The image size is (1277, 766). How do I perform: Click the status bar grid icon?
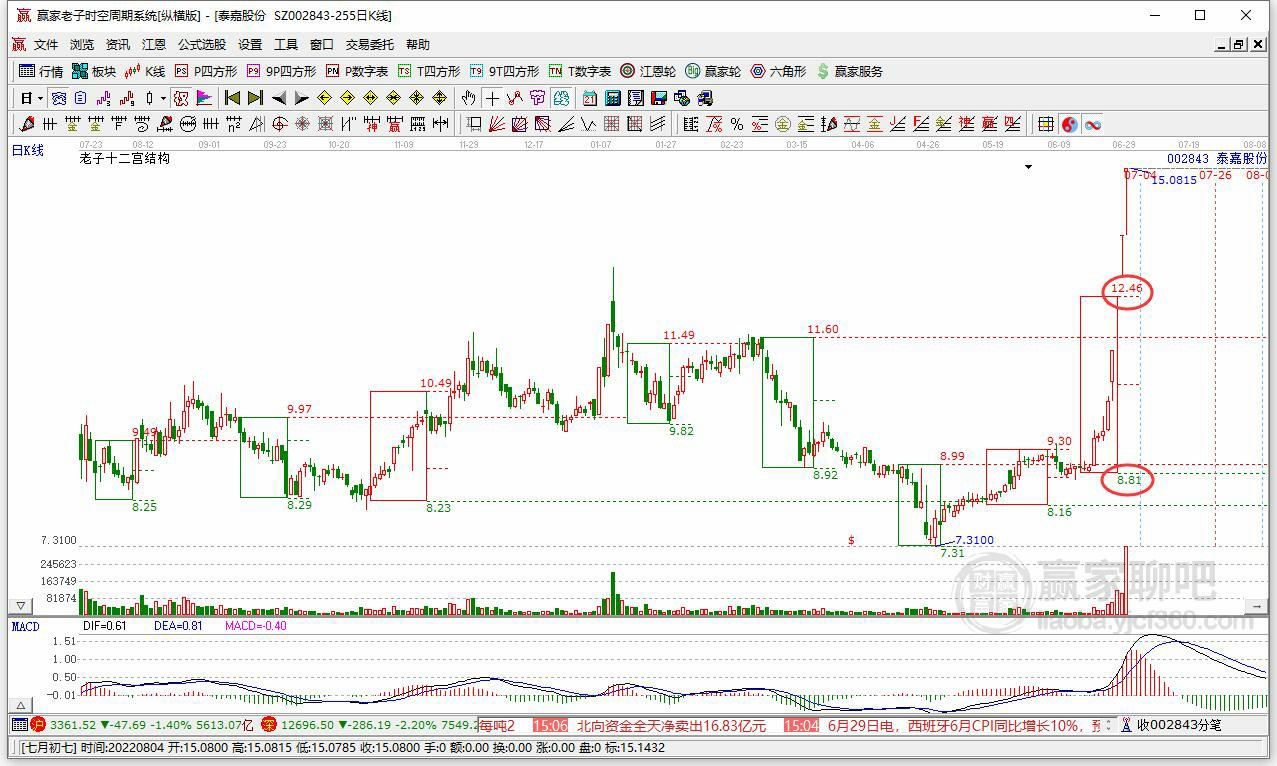pos(19,725)
